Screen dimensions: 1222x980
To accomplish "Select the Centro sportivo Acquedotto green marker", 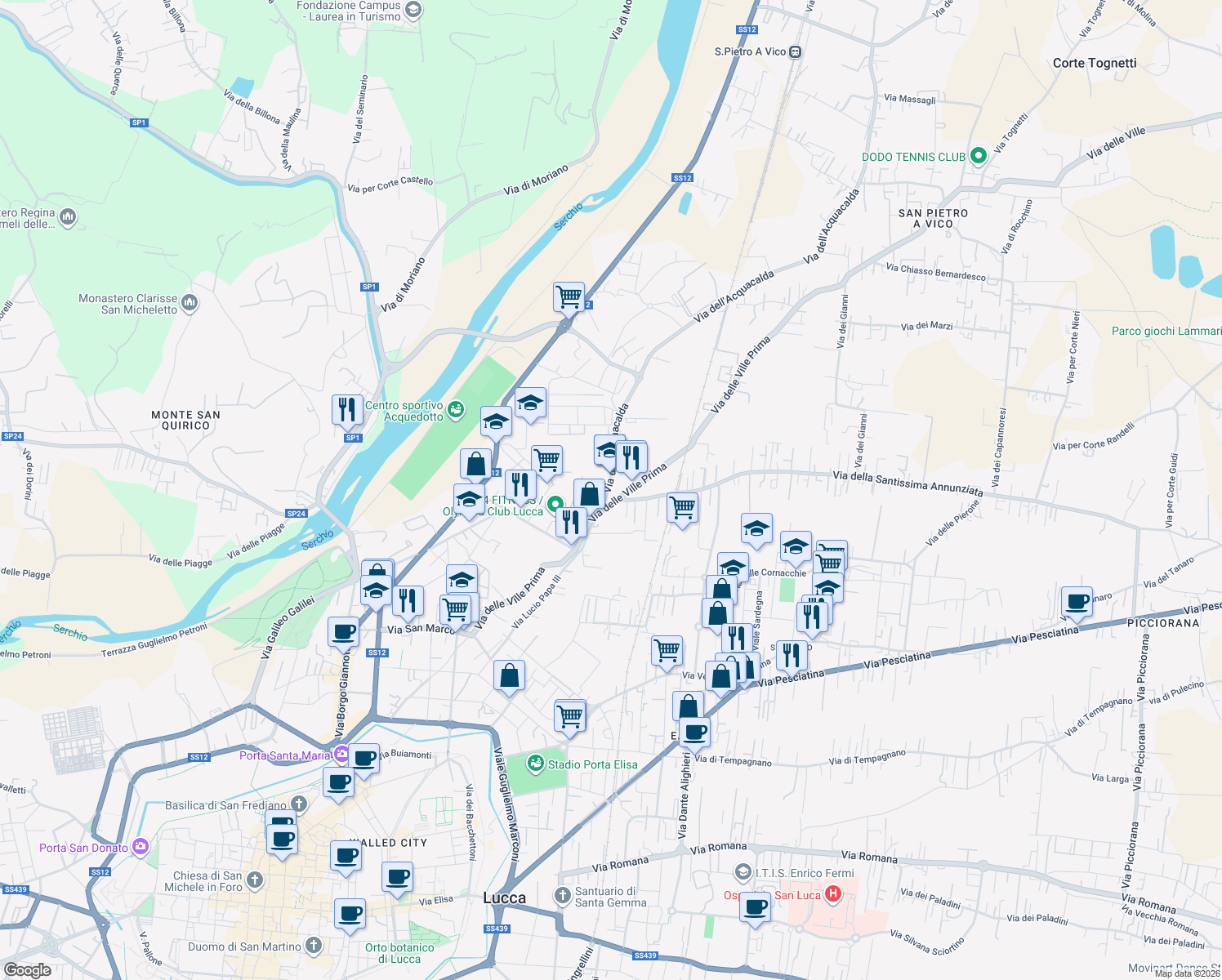I will click(x=457, y=408).
